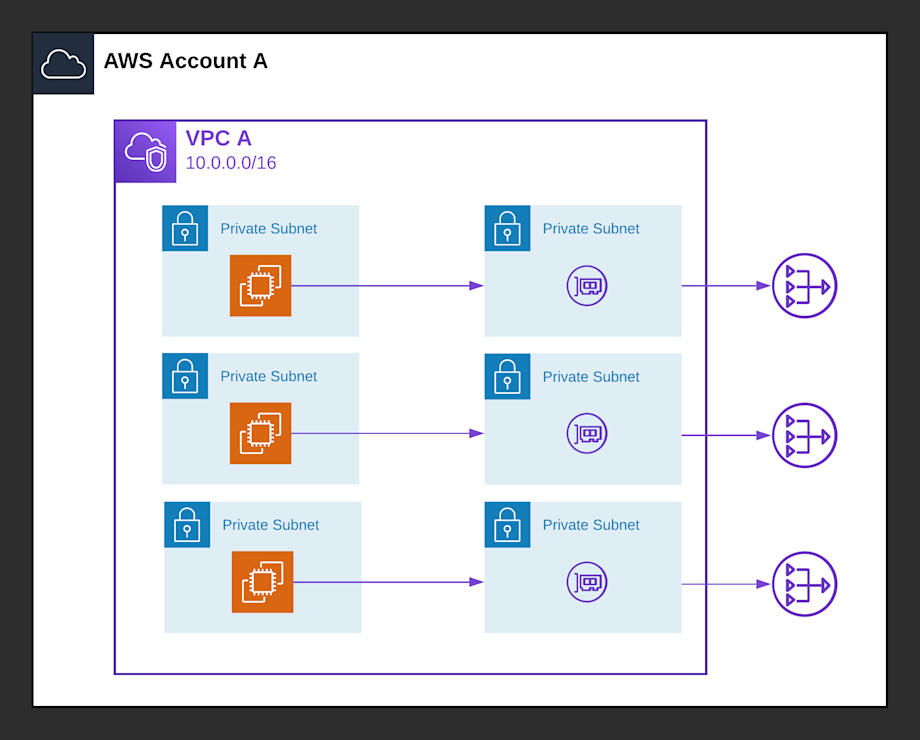Click the top NAT gateway icon outside VPC
Screen dimensions: 920x740
804,286
